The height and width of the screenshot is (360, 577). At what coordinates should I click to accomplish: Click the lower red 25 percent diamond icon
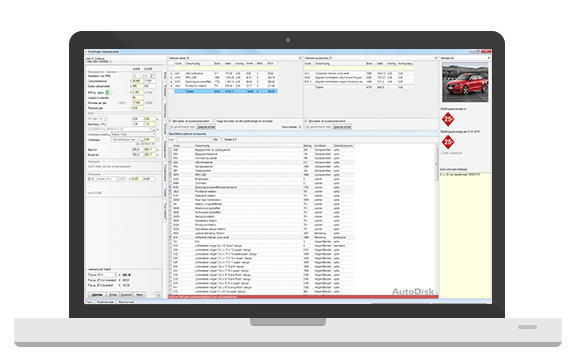pos(448,142)
